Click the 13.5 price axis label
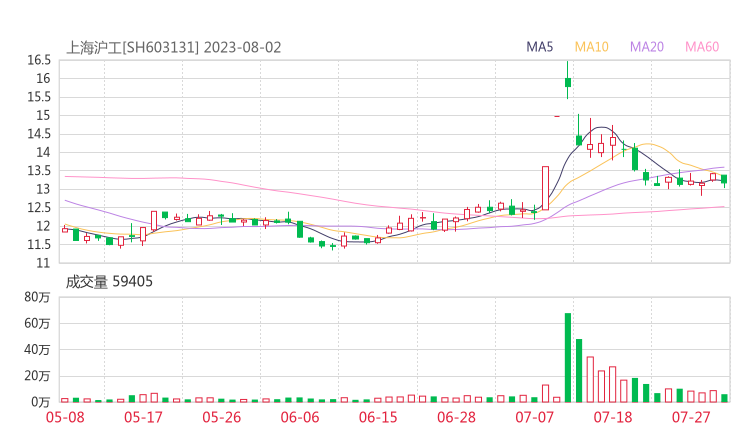This screenshot has height=440, width=740. coord(39,170)
